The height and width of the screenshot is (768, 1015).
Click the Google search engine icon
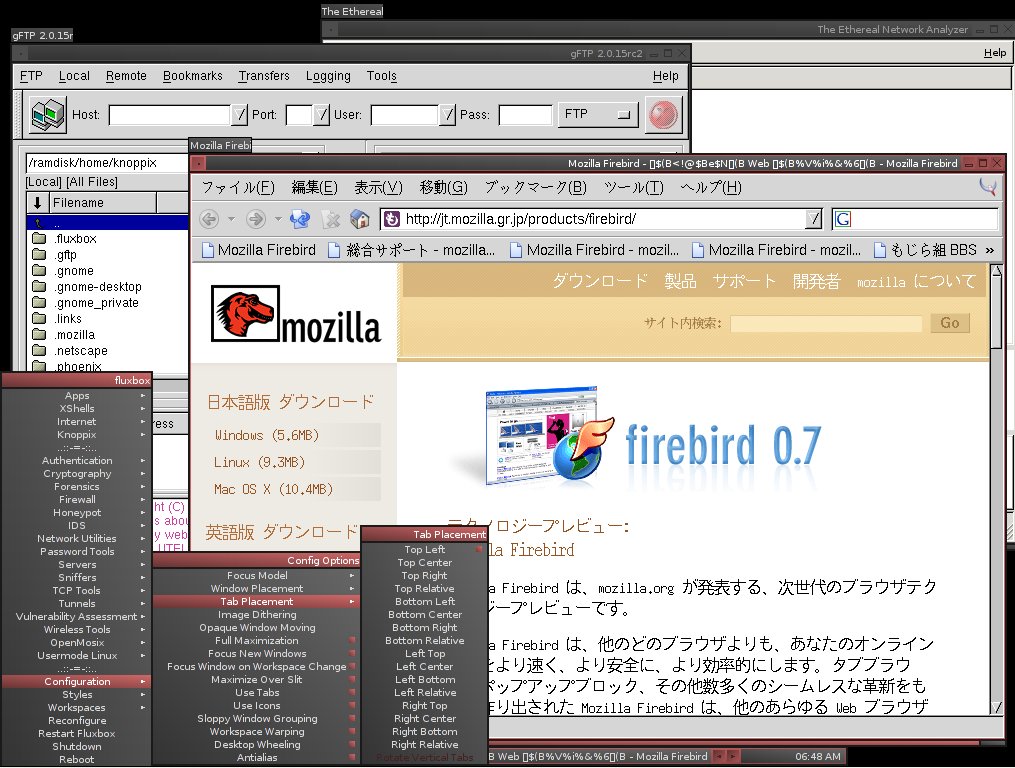pos(843,219)
